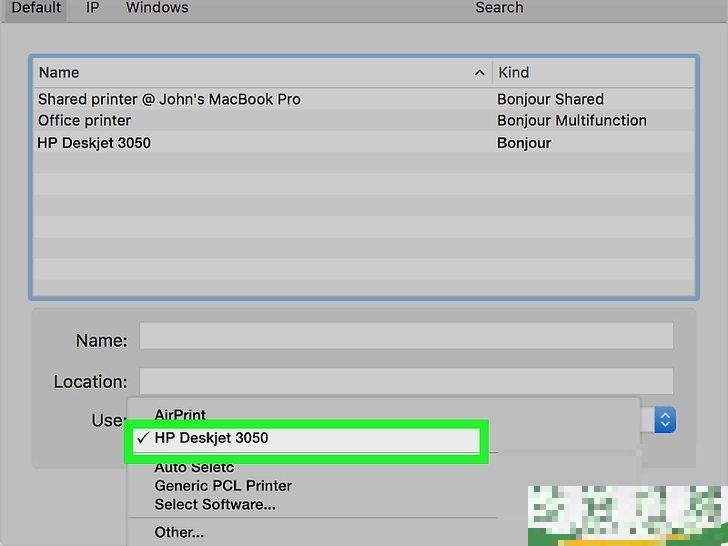
Task: Select Office printer in the printer list
Action: pyautogui.click(x=84, y=121)
